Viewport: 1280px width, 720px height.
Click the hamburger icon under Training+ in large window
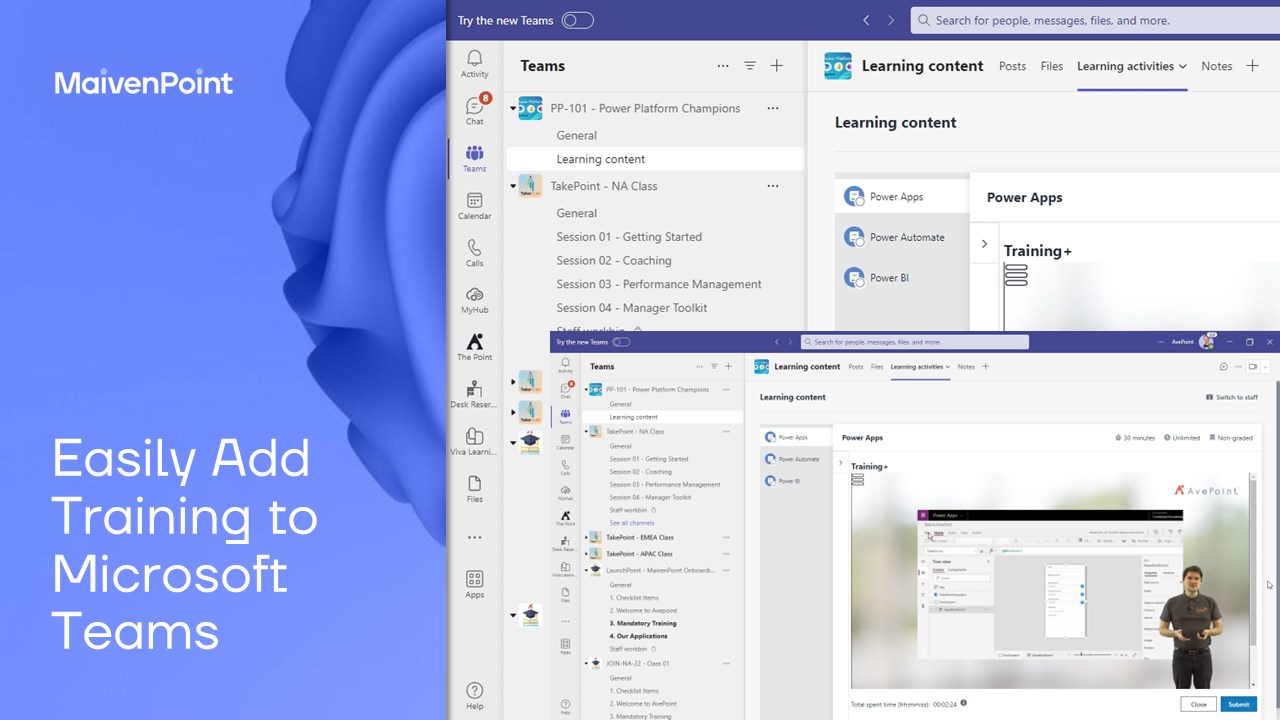(x=1016, y=275)
